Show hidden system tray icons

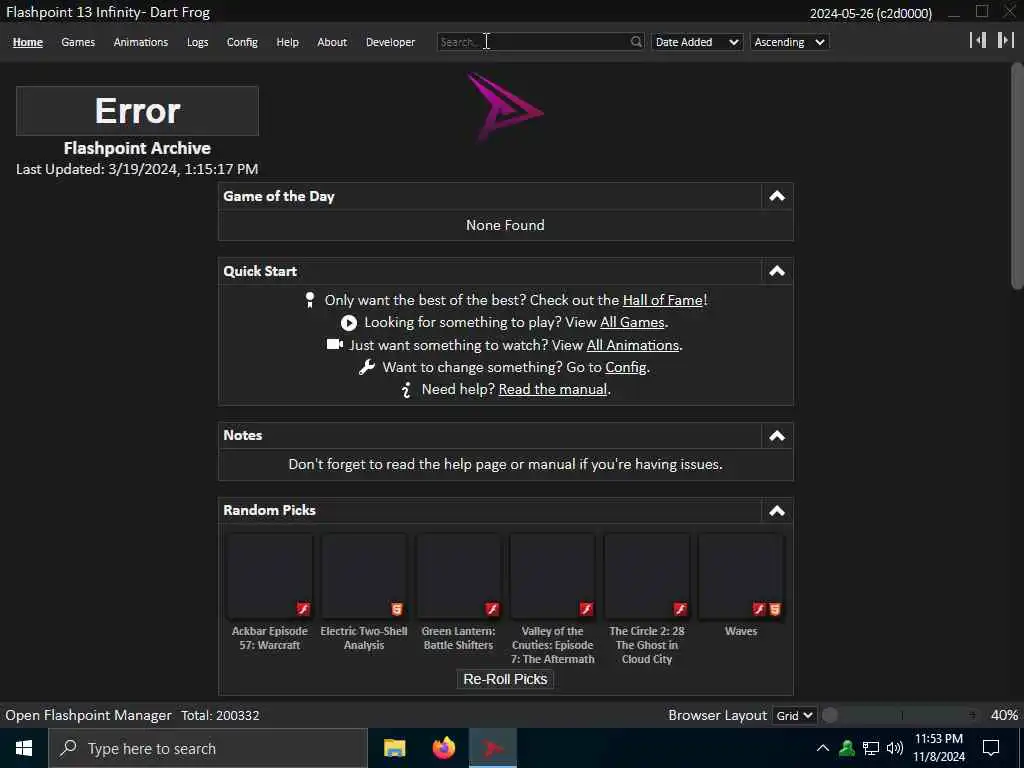pos(823,748)
